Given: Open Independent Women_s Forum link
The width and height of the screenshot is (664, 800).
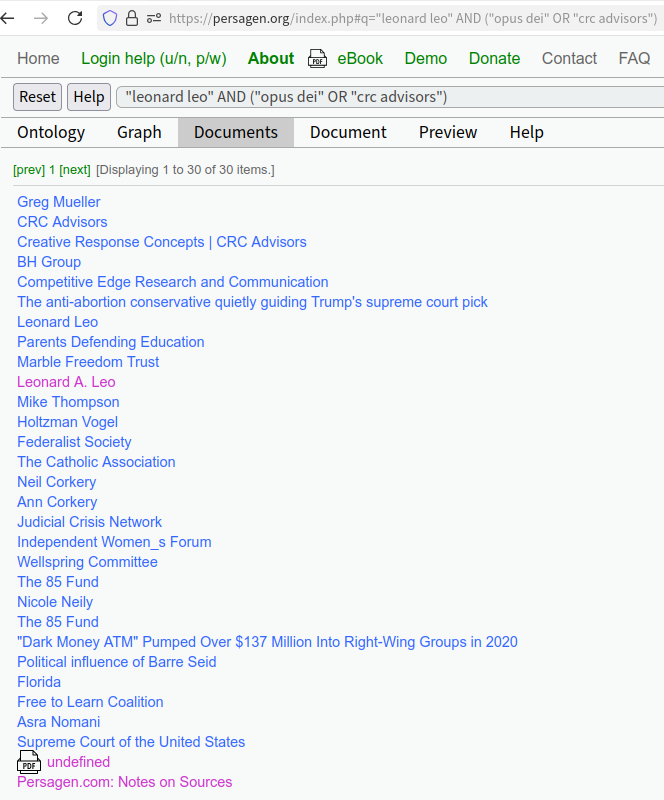Looking at the screenshot, I should click(x=114, y=542).
